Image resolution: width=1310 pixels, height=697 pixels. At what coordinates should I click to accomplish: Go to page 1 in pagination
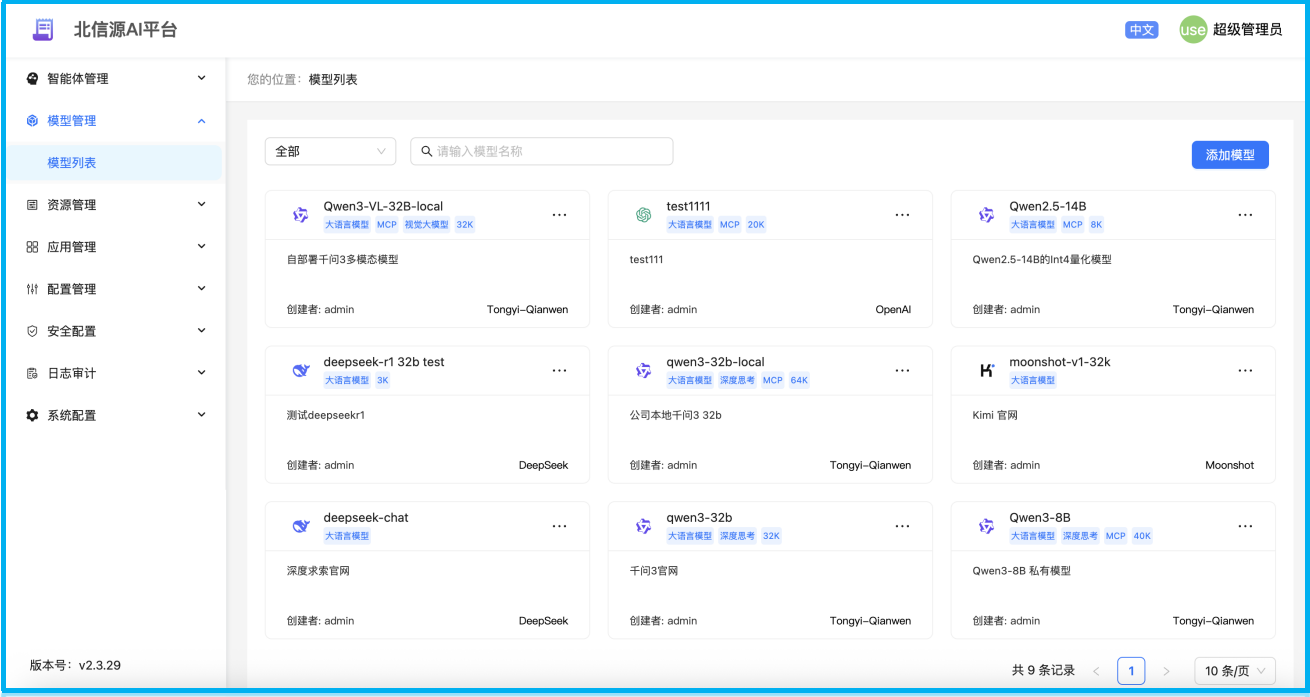[x=1130, y=671]
